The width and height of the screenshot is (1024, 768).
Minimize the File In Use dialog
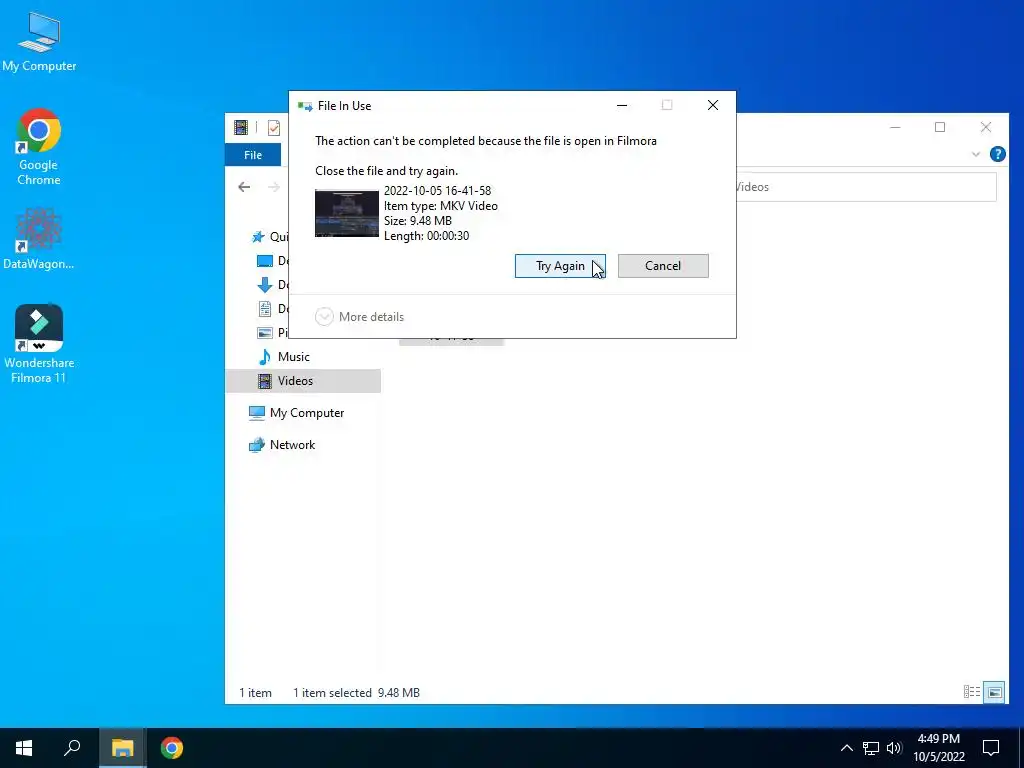click(622, 105)
